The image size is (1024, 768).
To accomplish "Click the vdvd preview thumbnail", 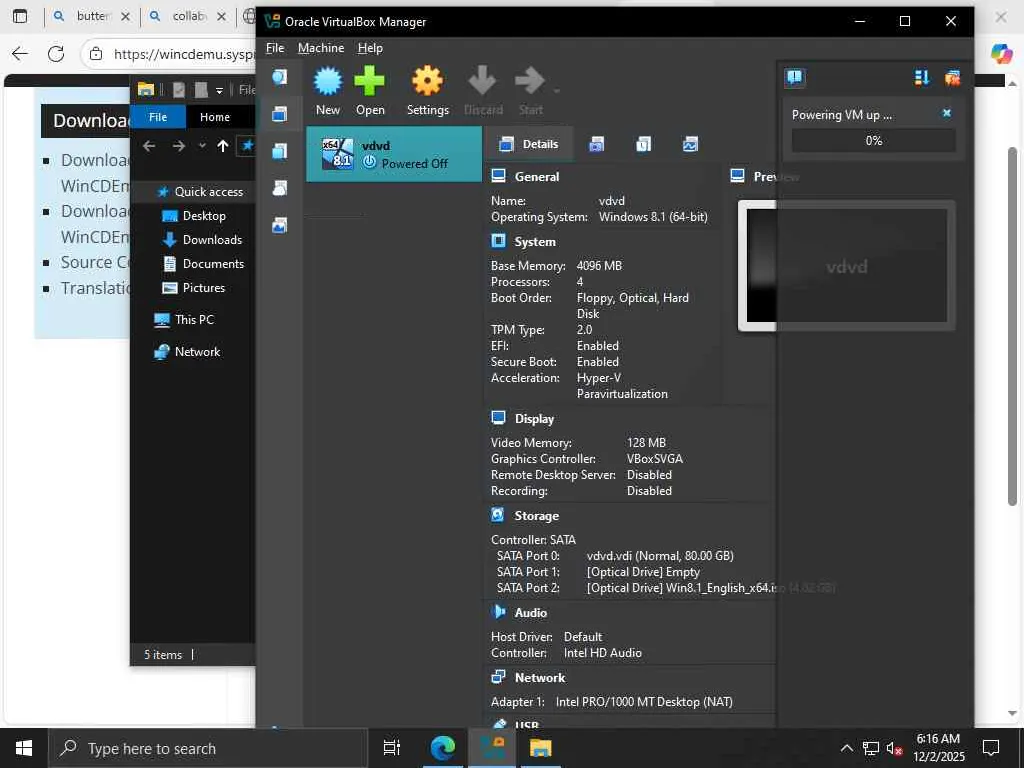I will [x=846, y=266].
